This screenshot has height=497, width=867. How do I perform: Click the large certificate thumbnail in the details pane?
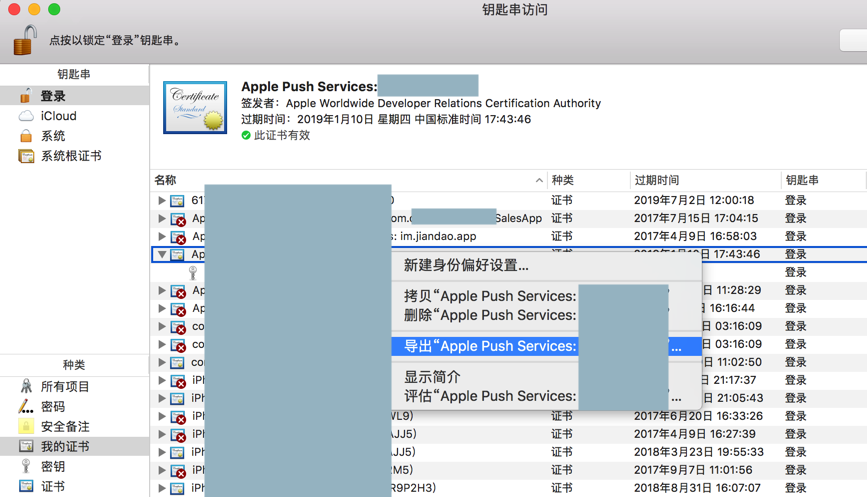coord(195,107)
